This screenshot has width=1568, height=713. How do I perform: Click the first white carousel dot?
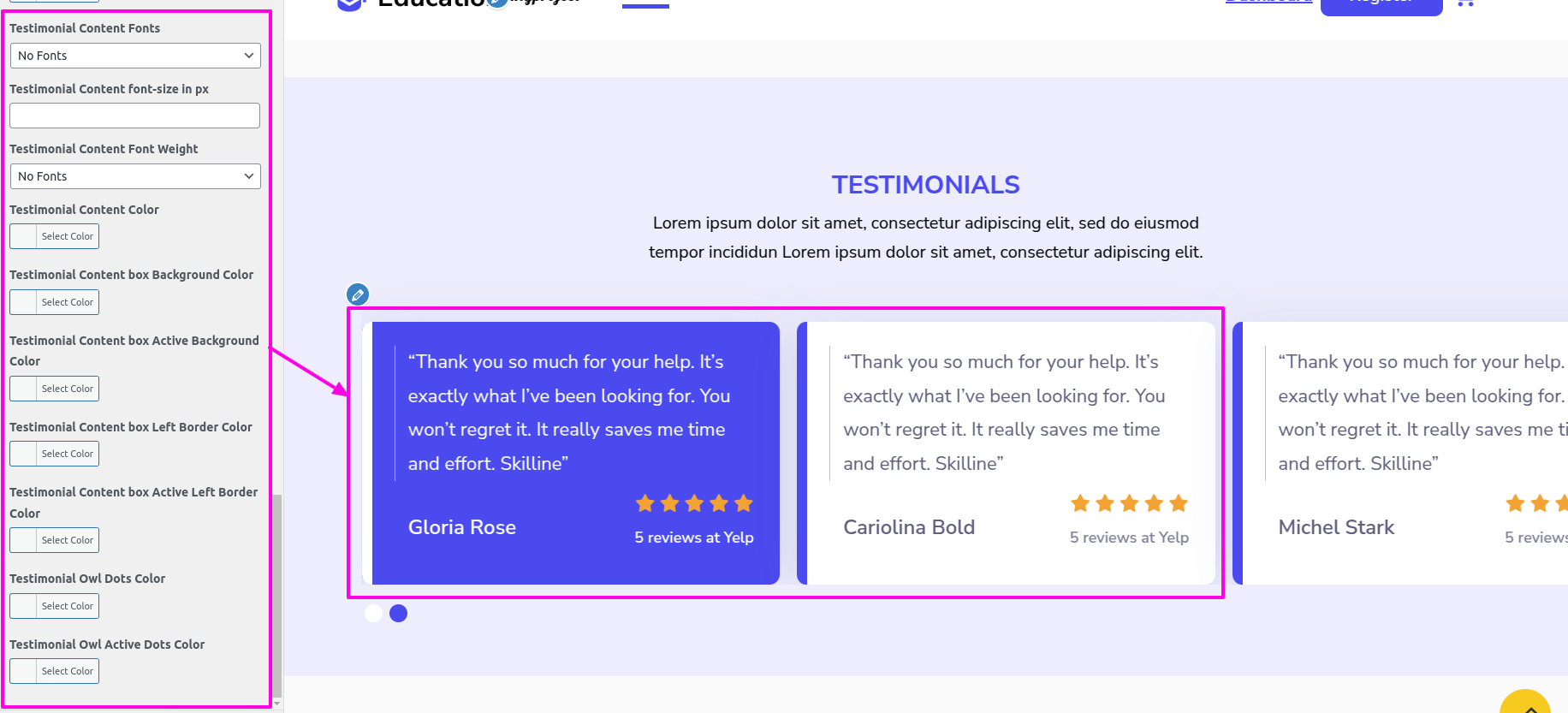pos(373,613)
